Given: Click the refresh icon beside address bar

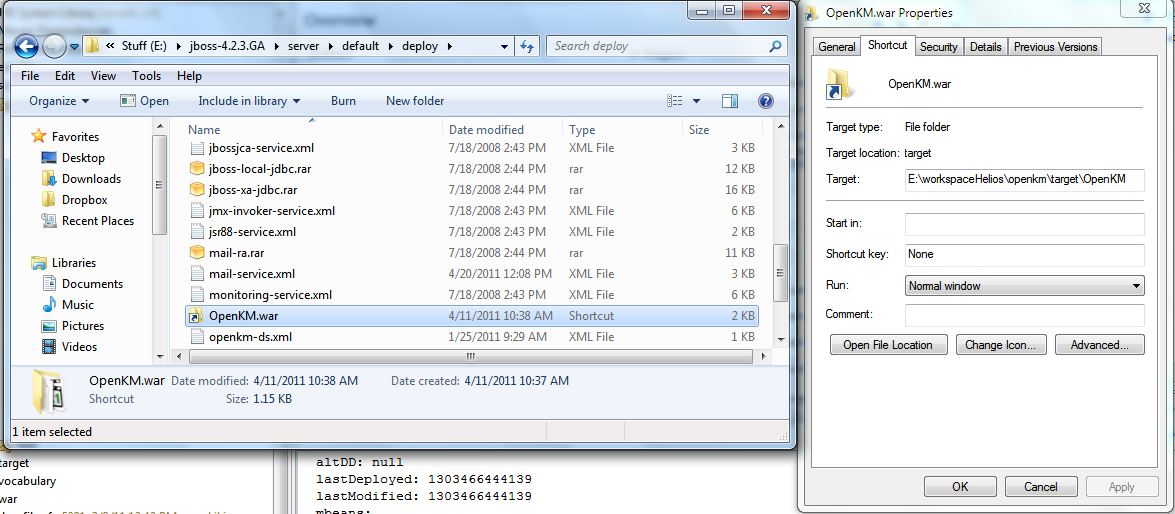Looking at the screenshot, I should [x=529, y=46].
